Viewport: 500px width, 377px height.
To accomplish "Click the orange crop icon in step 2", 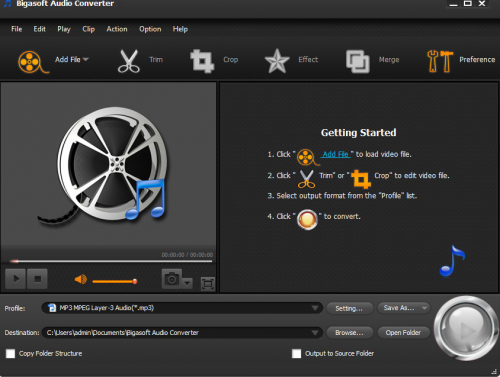I will coord(361,179).
